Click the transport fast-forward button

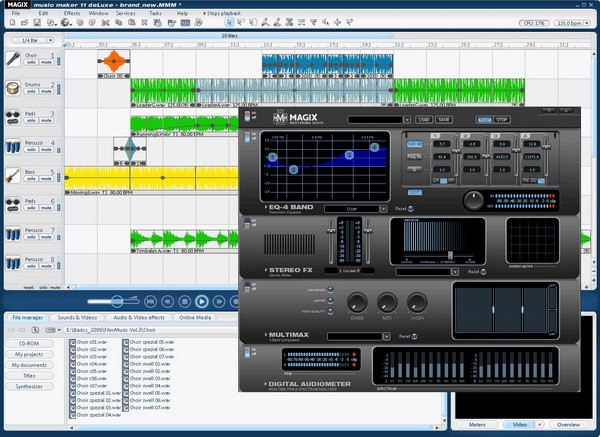pos(219,302)
